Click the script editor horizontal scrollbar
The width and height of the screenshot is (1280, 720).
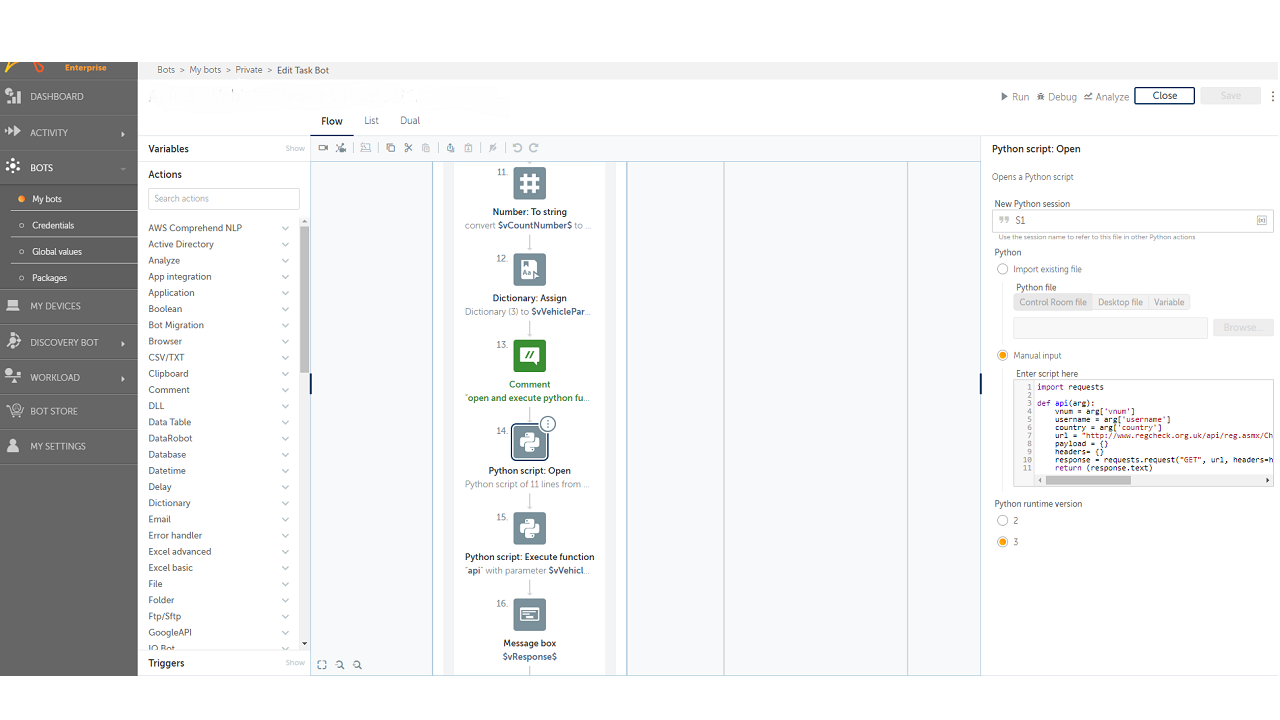click(x=1088, y=480)
